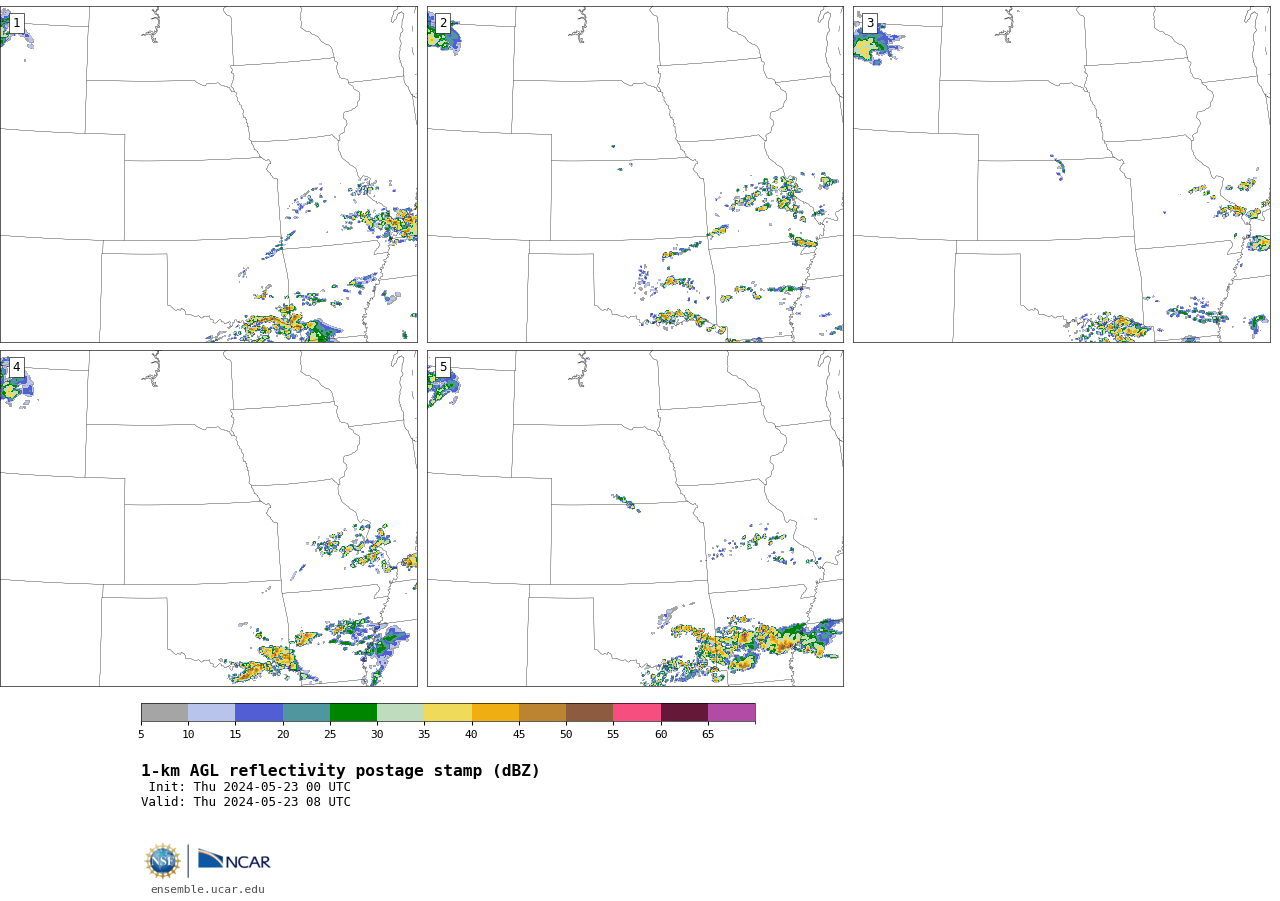Select the orange 40-45 dBZ swatch

[495, 713]
